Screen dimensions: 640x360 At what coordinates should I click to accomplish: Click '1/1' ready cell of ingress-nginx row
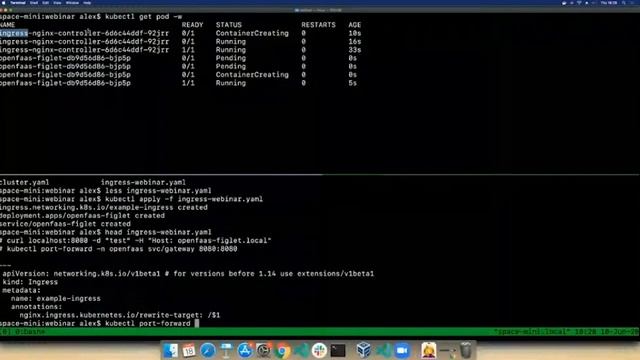pos(188,50)
